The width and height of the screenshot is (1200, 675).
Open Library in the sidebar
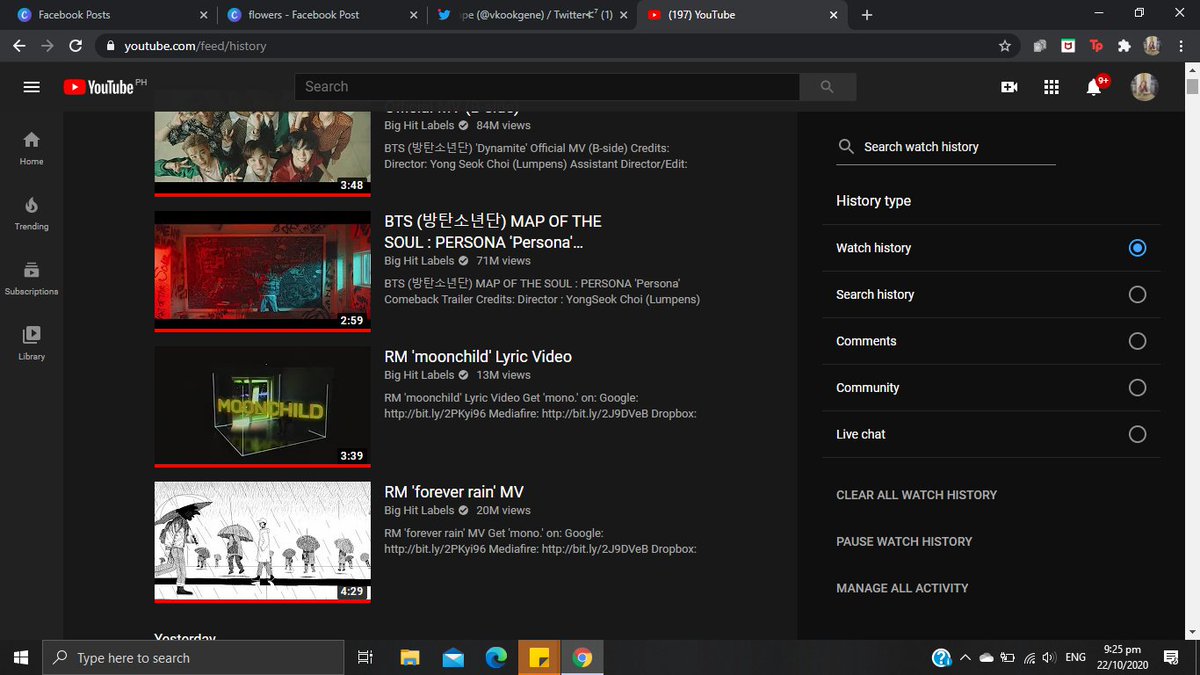[32, 342]
